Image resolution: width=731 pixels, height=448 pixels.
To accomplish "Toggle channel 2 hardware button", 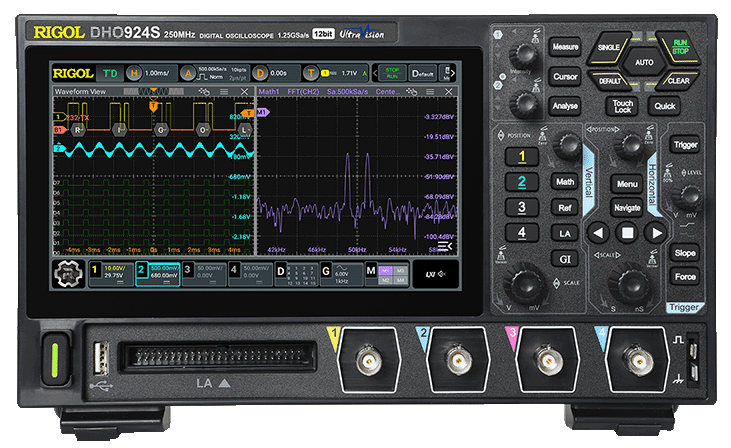I will [520, 182].
